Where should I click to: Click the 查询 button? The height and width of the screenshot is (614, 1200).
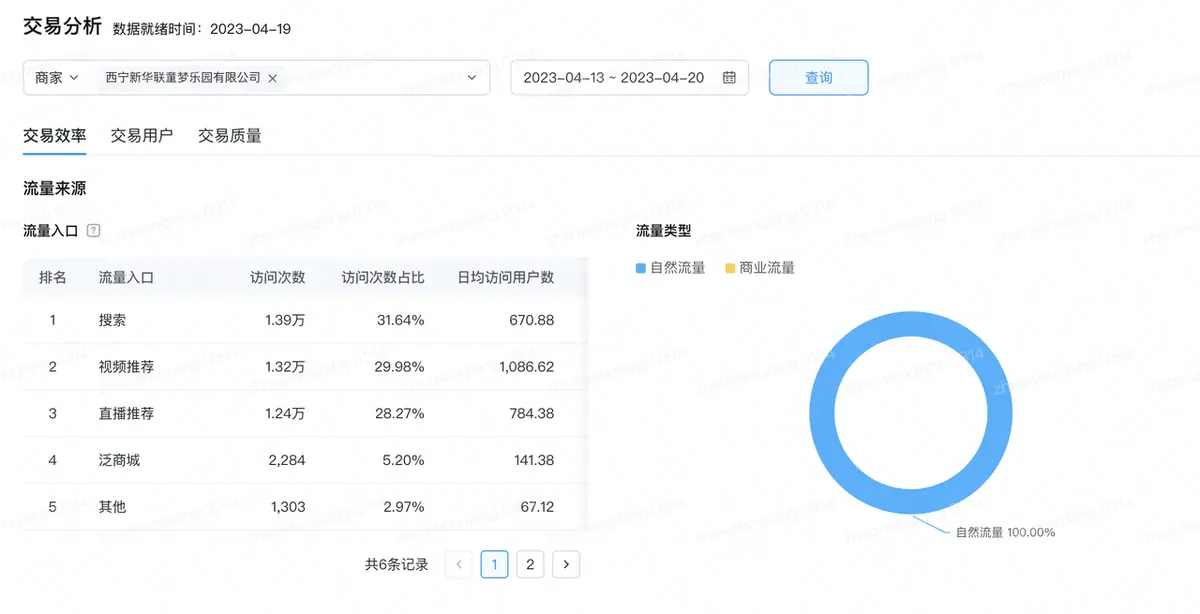point(819,78)
